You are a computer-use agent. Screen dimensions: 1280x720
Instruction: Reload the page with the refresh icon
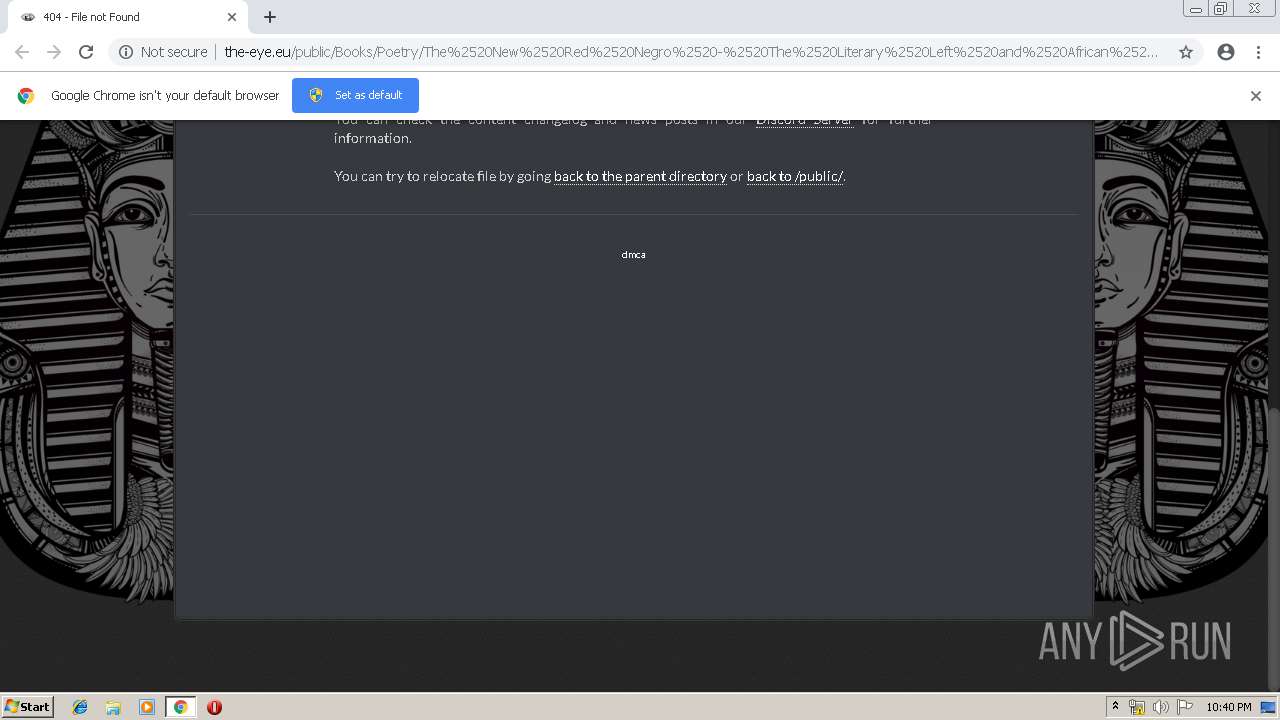(86, 52)
